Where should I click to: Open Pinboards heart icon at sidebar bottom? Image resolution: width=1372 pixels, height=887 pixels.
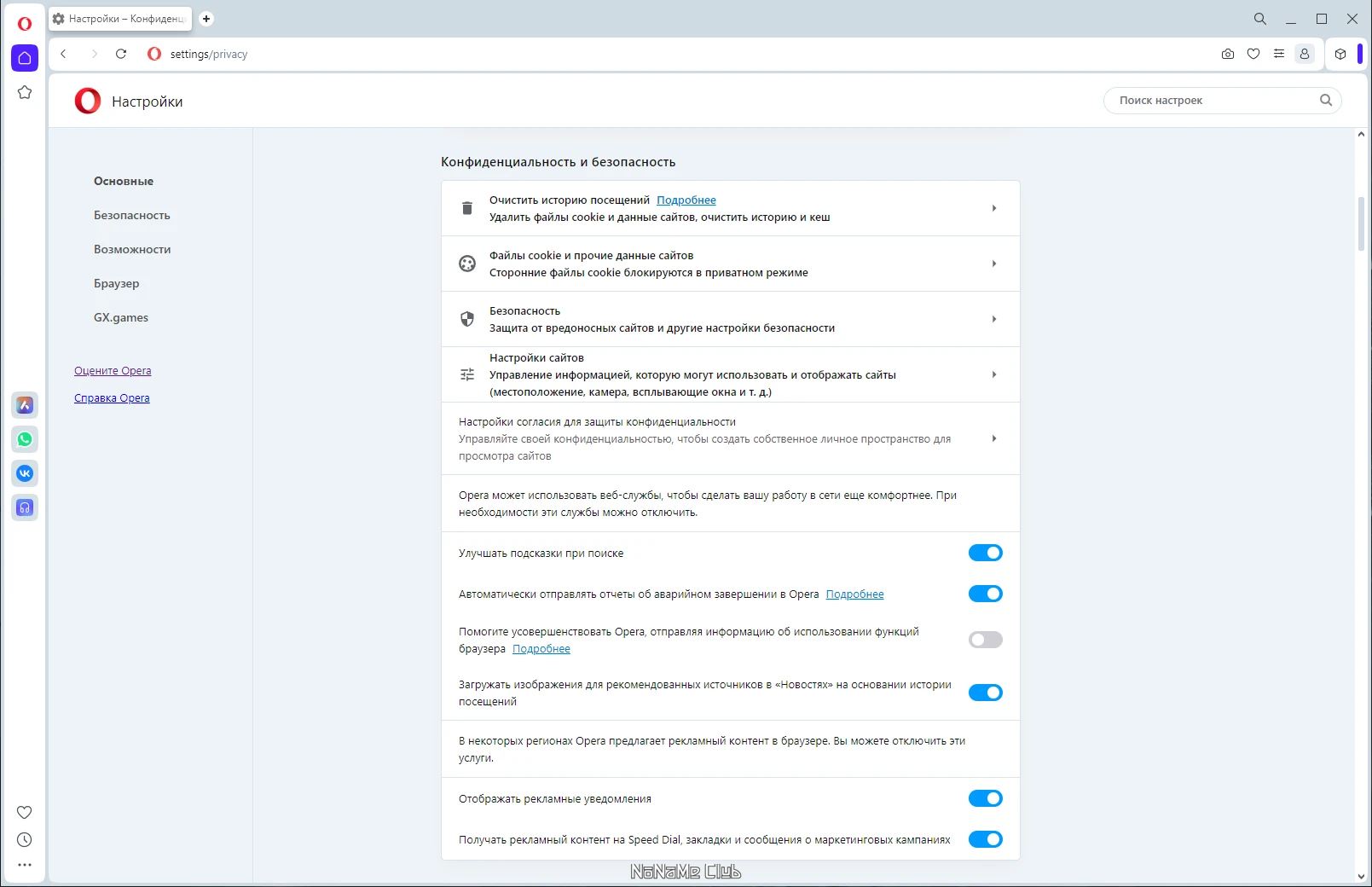click(25, 812)
